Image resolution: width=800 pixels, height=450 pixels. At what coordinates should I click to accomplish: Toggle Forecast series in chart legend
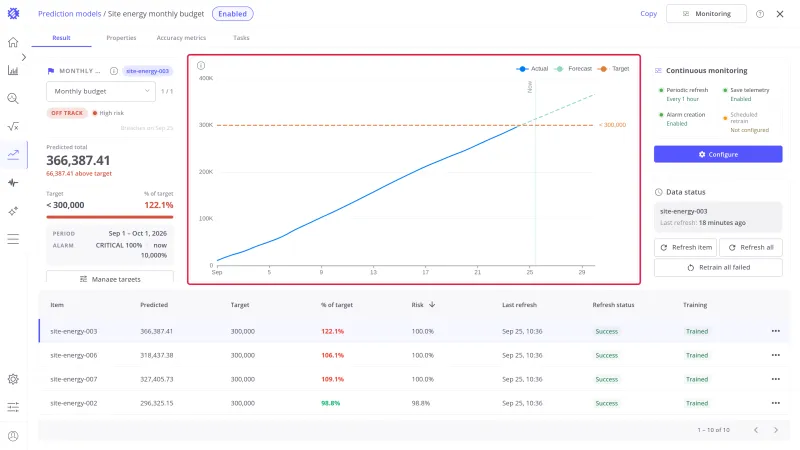click(573, 69)
